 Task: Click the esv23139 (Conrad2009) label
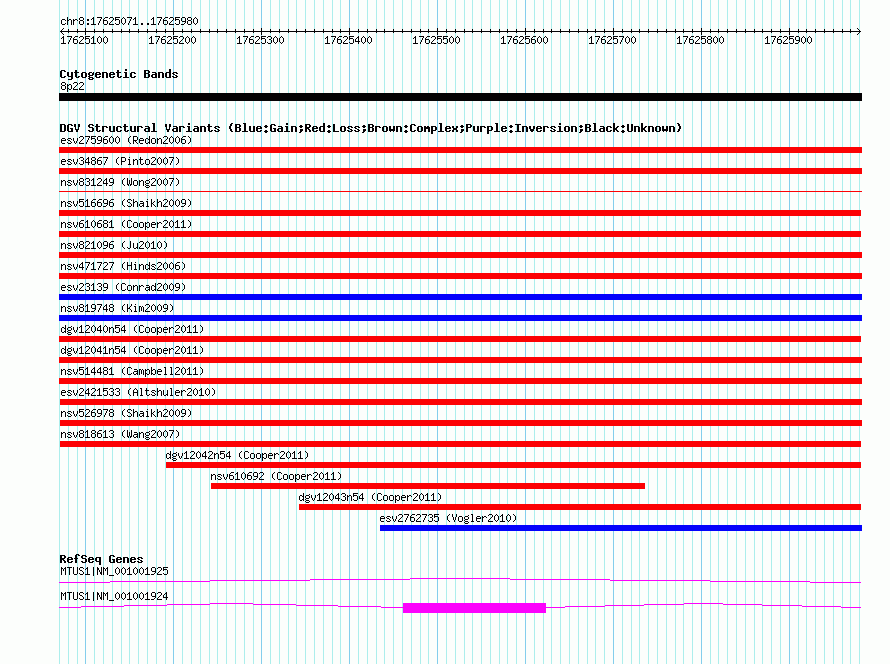[123, 287]
